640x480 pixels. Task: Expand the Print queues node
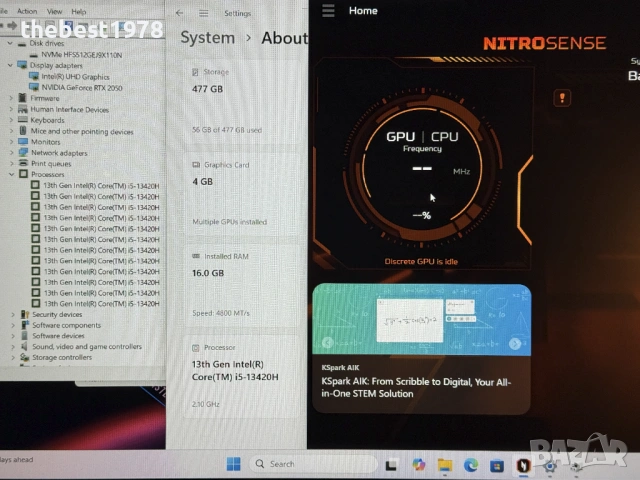tap(11, 163)
